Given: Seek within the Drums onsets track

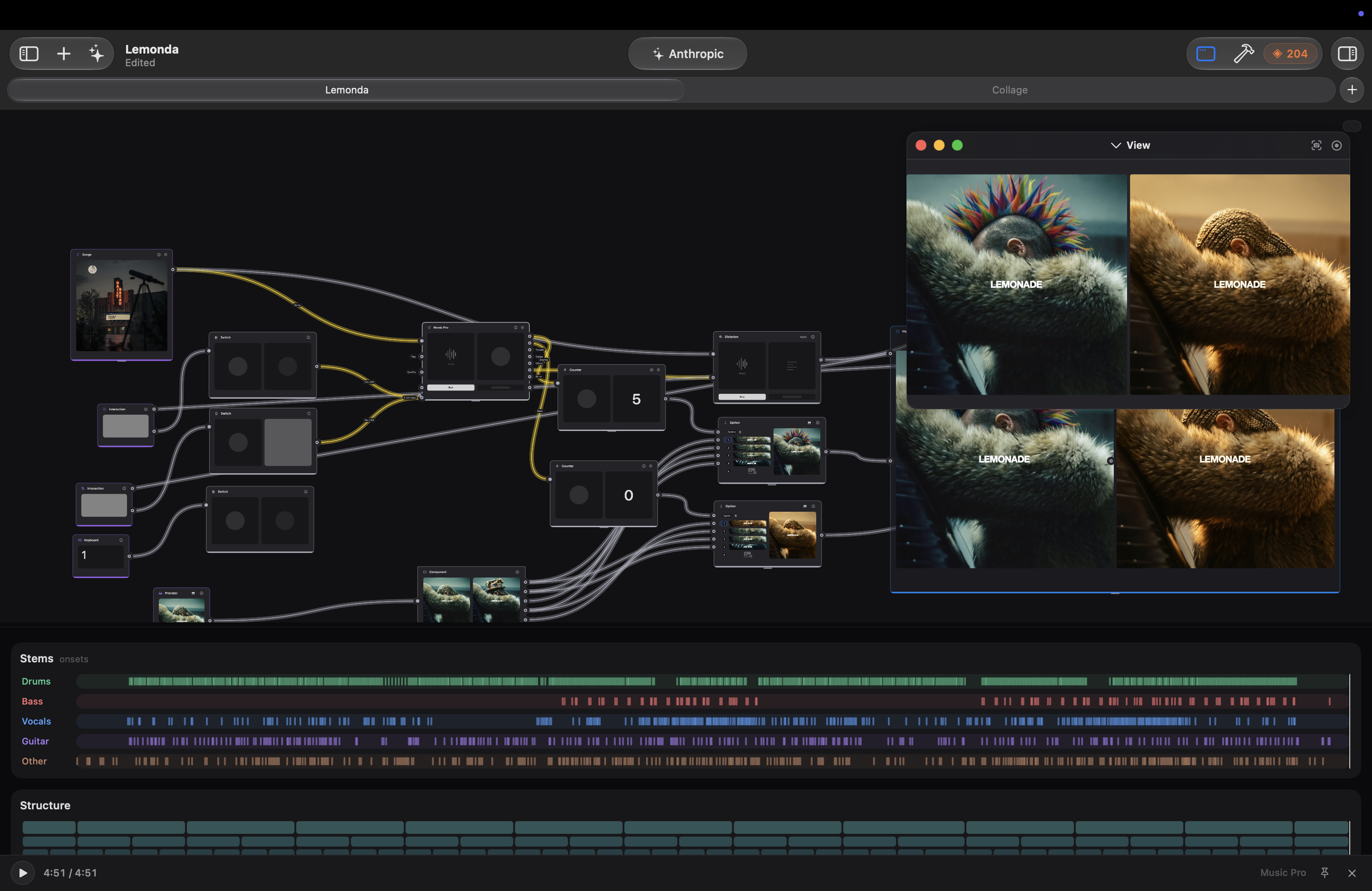Looking at the screenshot, I should pos(712,681).
